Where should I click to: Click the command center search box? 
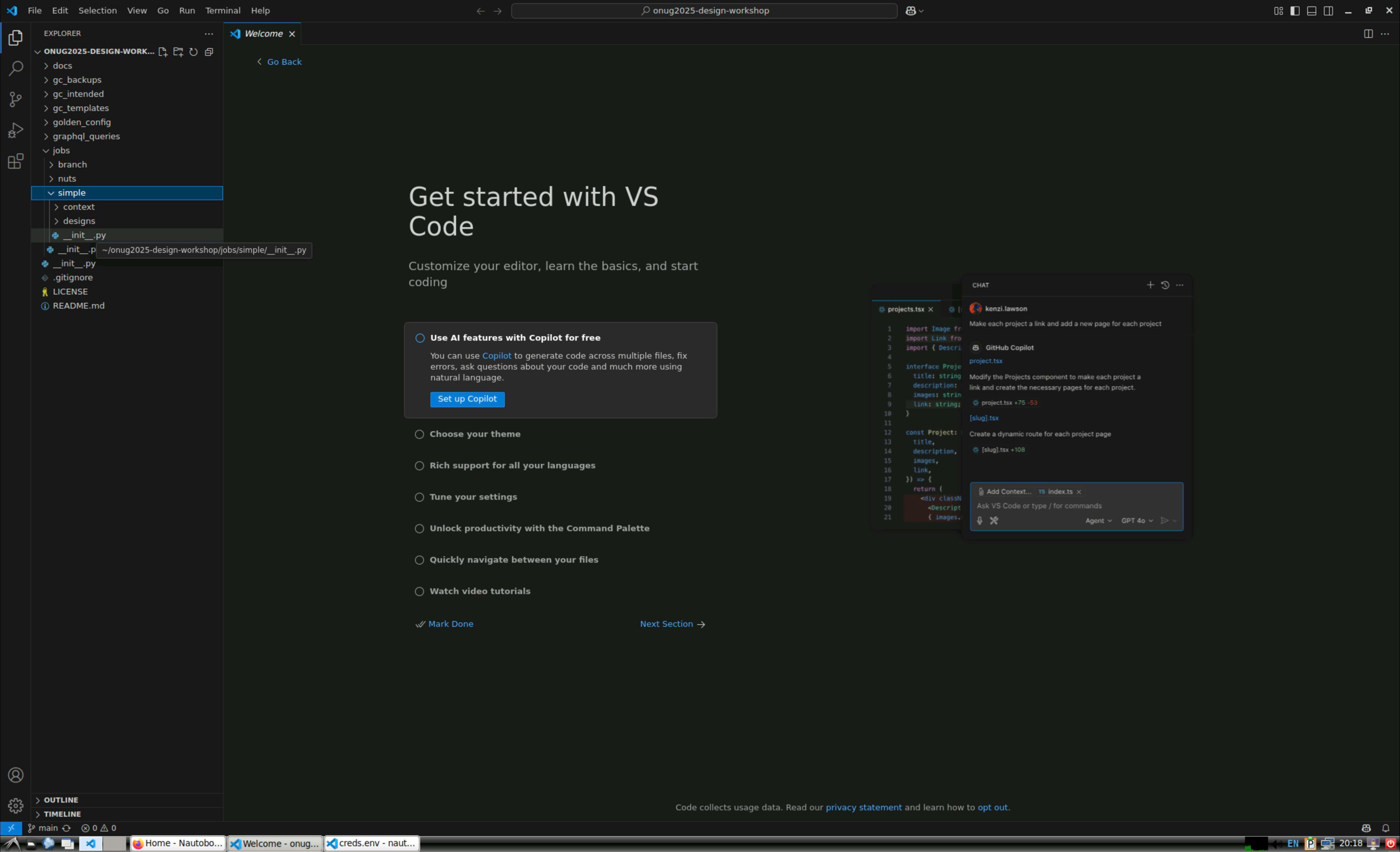(x=704, y=11)
